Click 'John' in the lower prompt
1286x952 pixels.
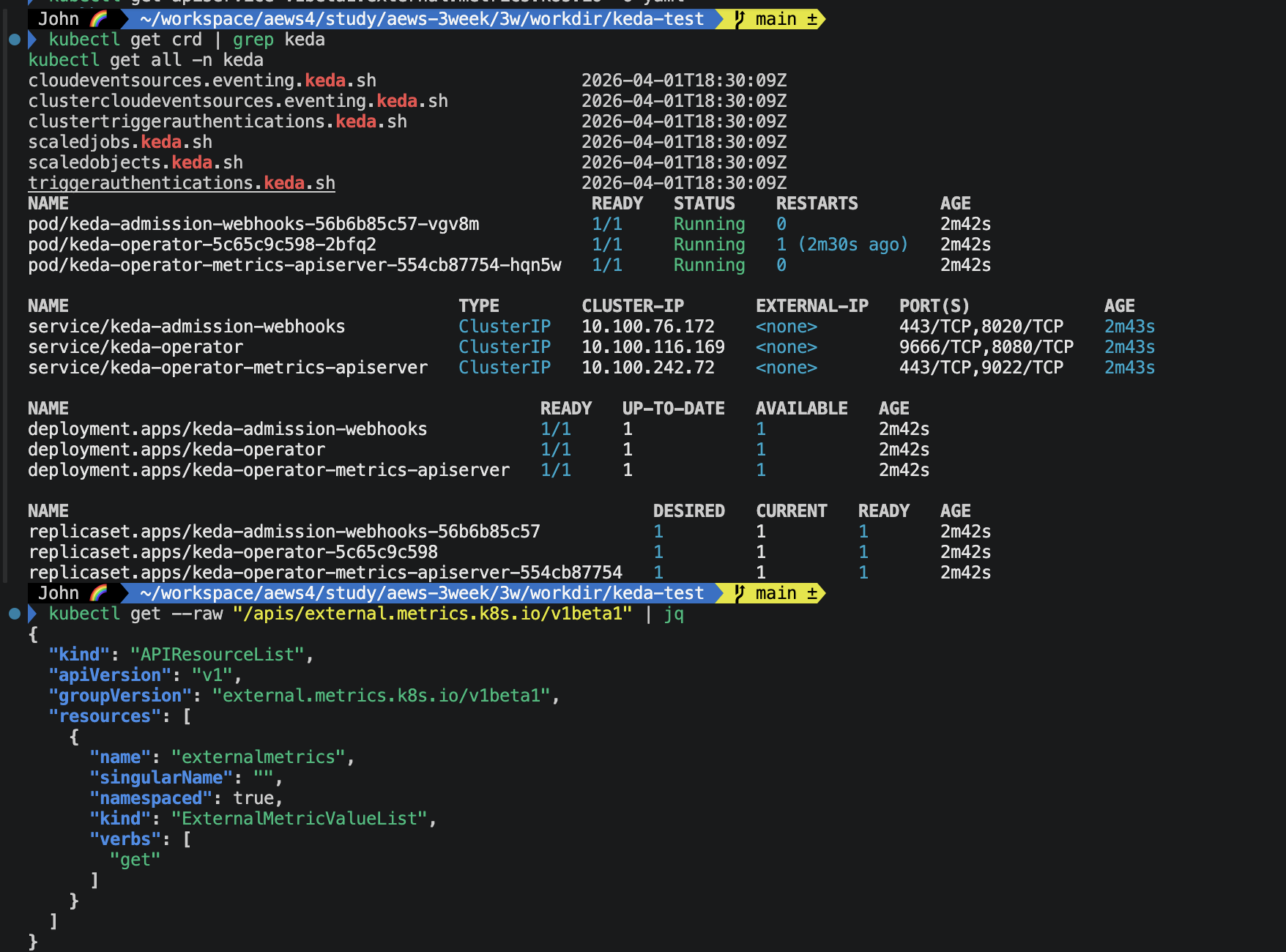pos(59,592)
